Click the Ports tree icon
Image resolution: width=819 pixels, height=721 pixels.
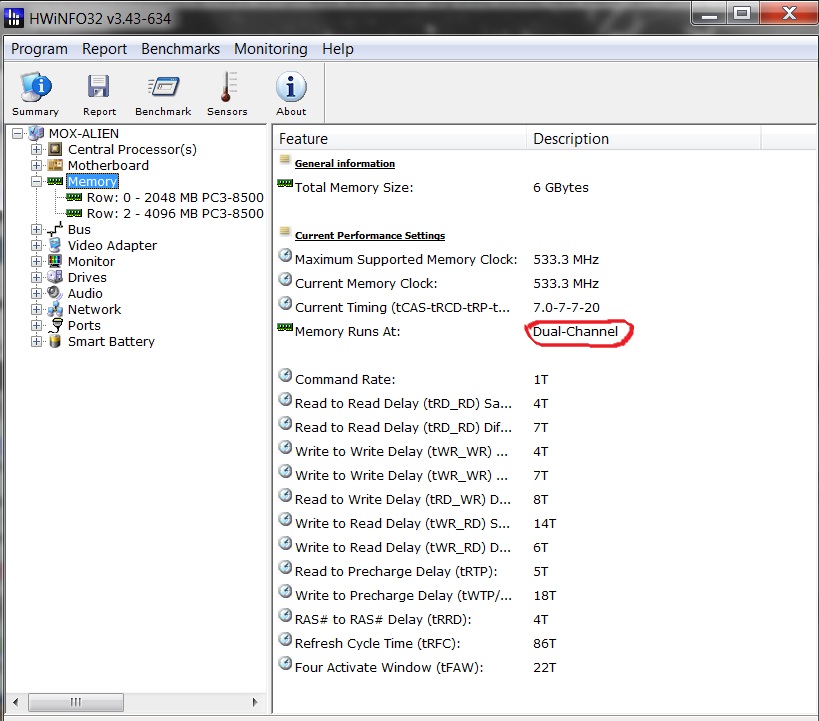click(x=55, y=325)
